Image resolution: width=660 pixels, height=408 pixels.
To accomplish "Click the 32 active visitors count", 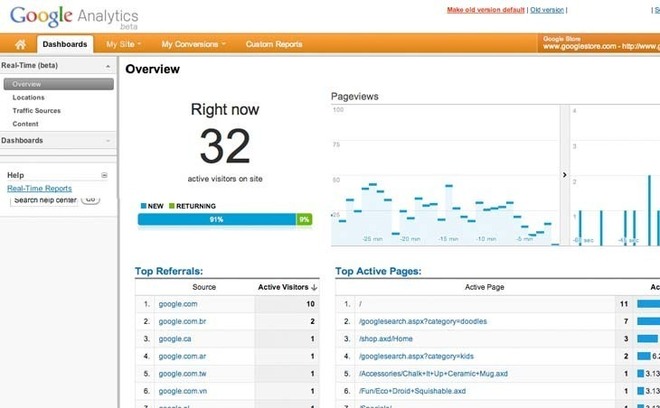I will click(225, 146).
